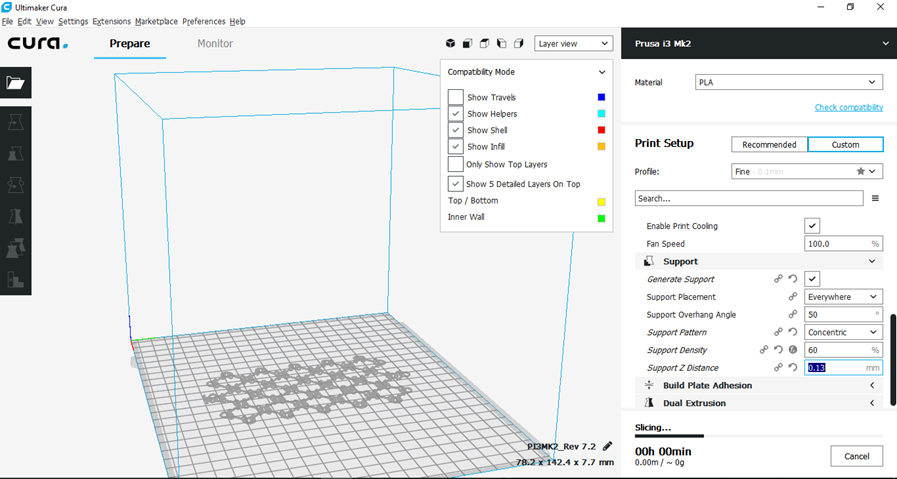Open file with the folder icon
The width and height of the screenshot is (897, 479).
[x=15, y=82]
